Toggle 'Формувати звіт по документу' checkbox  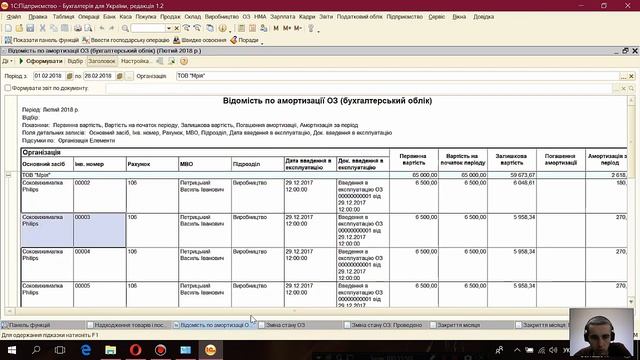(8, 88)
